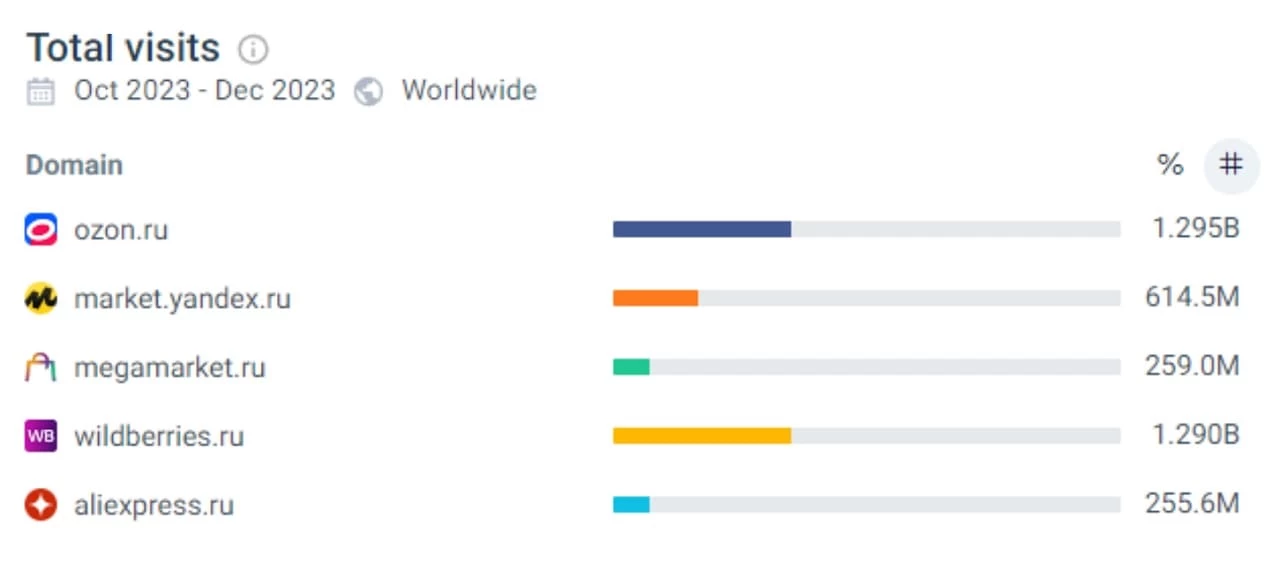This screenshot has width=1280, height=584.
Task: Click the megamarket.ru bag icon
Action: tap(41, 367)
